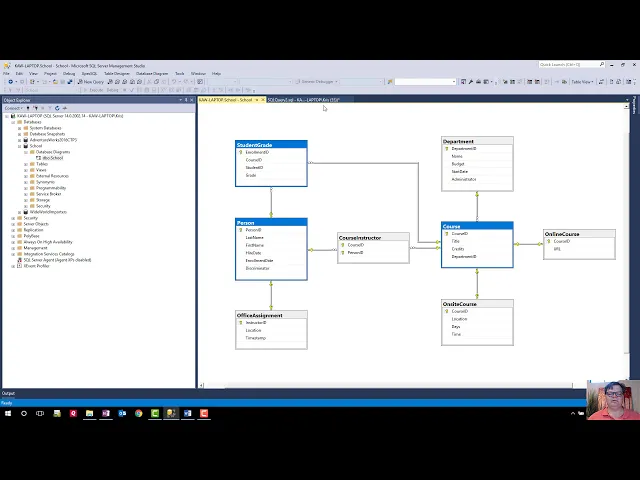The height and width of the screenshot is (480, 640).
Task: Click the primary key icon beside DepartmentID
Action: coord(447,149)
